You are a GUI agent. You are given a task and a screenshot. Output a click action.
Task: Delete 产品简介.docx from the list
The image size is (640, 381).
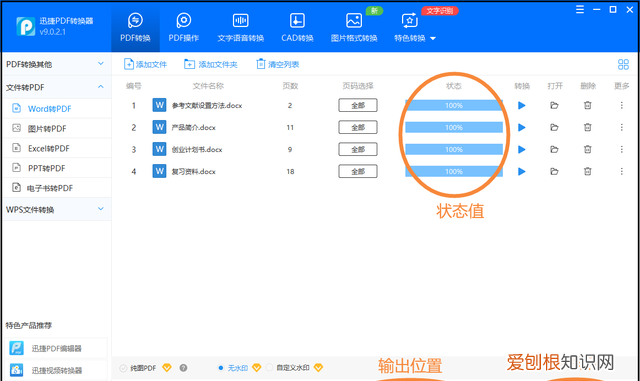587,127
